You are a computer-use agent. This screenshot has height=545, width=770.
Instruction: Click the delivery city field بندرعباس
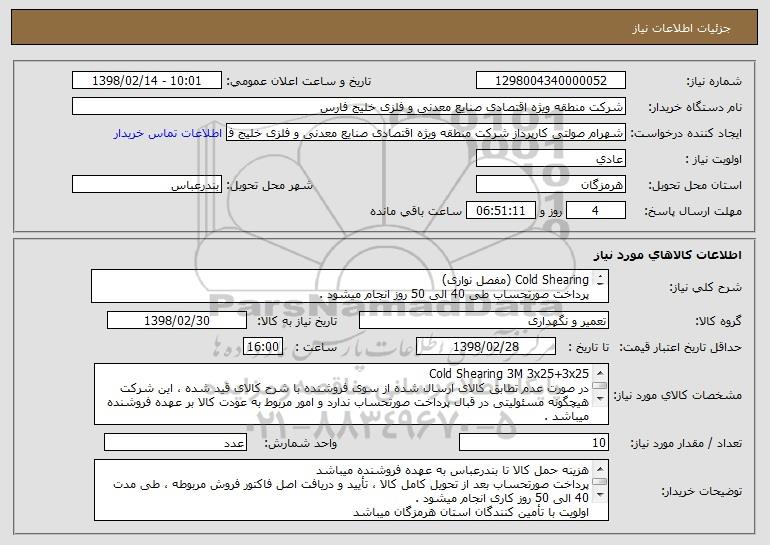(x=147, y=185)
